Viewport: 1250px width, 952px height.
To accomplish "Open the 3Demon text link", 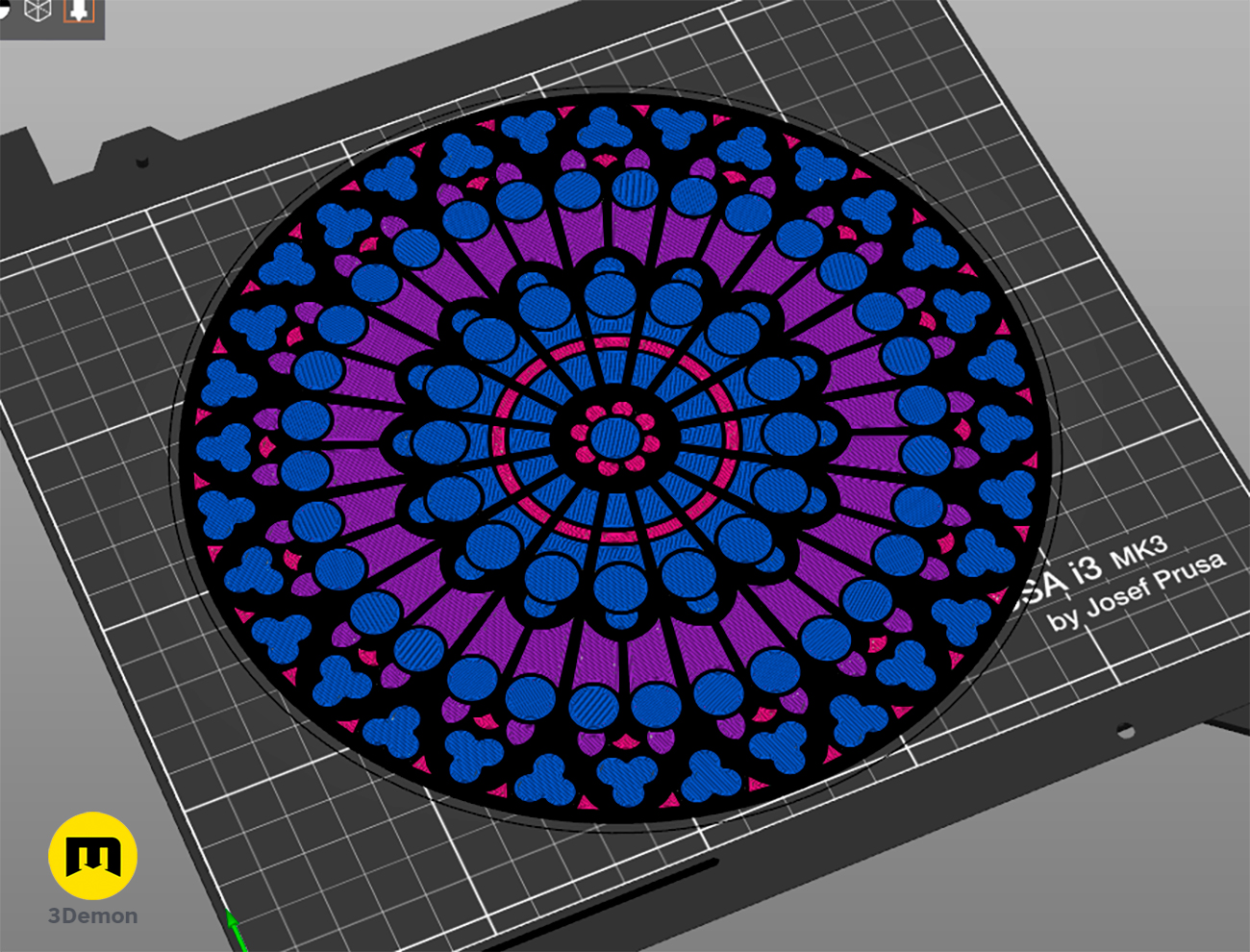I will pyautogui.click(x=92, y=916).
